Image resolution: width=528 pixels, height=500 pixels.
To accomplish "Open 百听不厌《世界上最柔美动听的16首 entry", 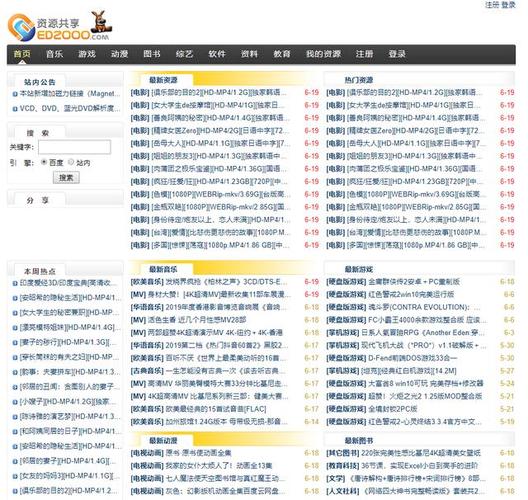I will tap(226, 358).
